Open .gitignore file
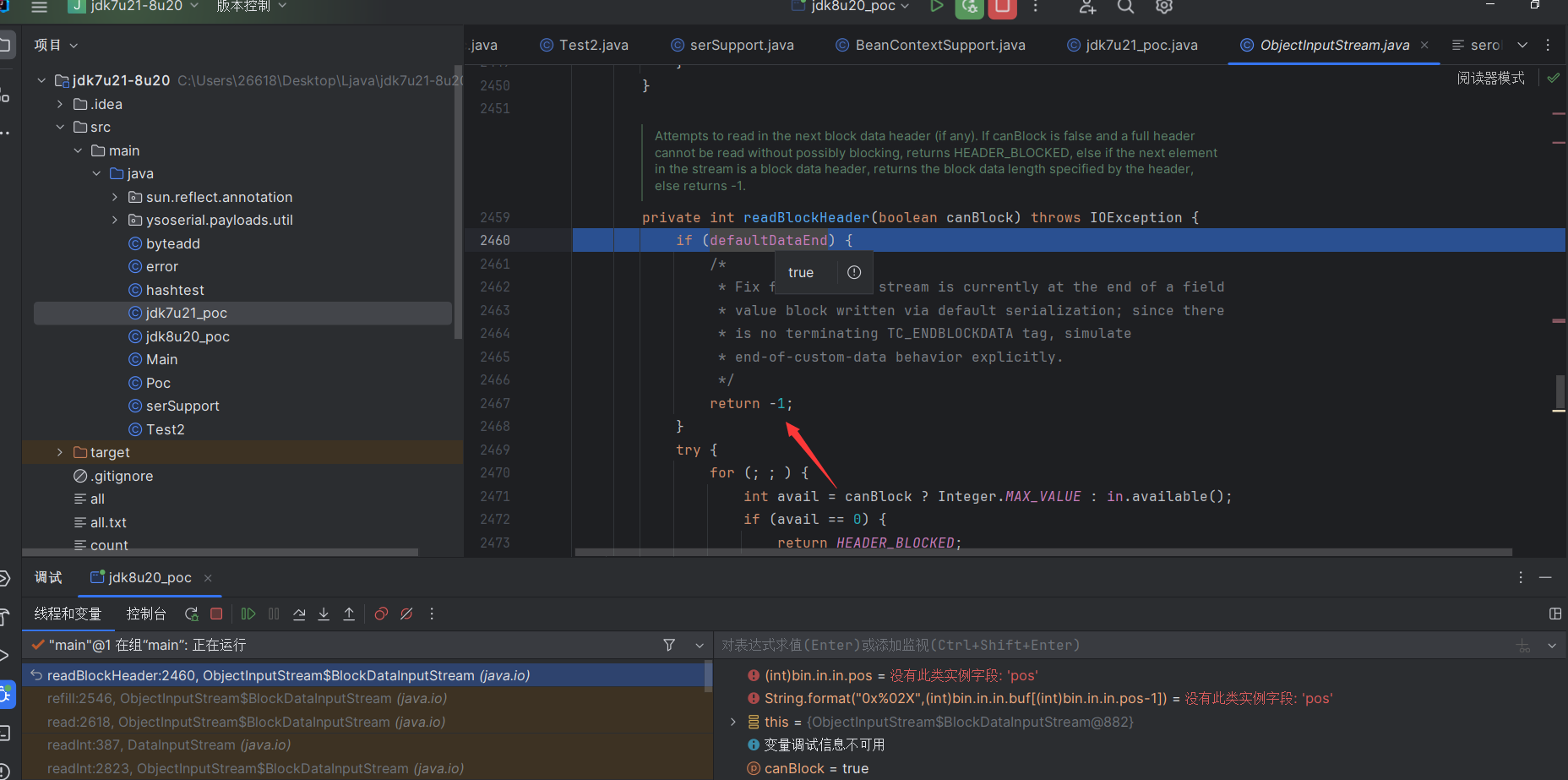The height and width of the screenshot is (780, 1568). [114, 476]
